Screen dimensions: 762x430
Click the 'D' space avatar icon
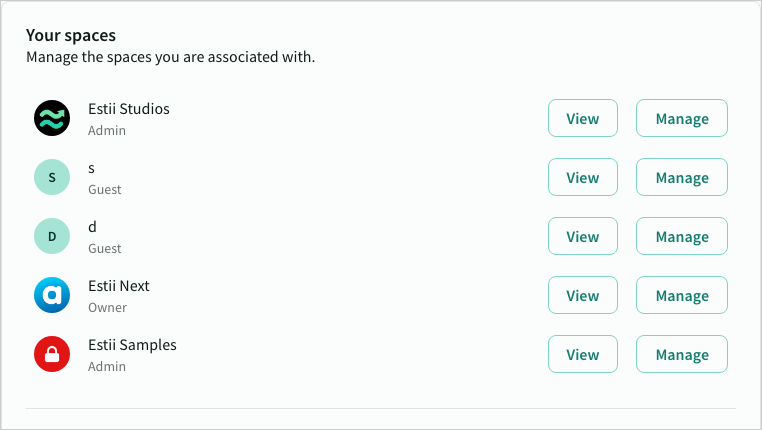51,237
